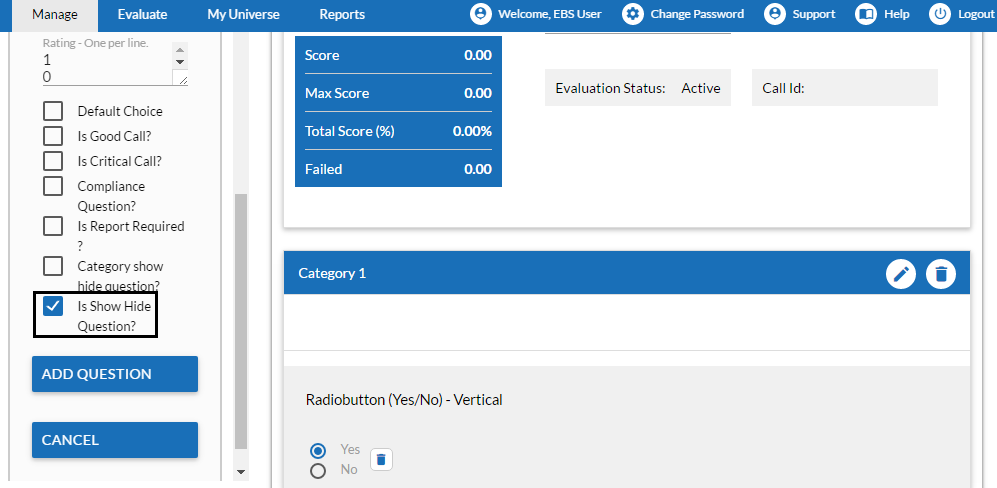Click the Welcome EBS User avatar icon
997x488 pixels.
481,14
